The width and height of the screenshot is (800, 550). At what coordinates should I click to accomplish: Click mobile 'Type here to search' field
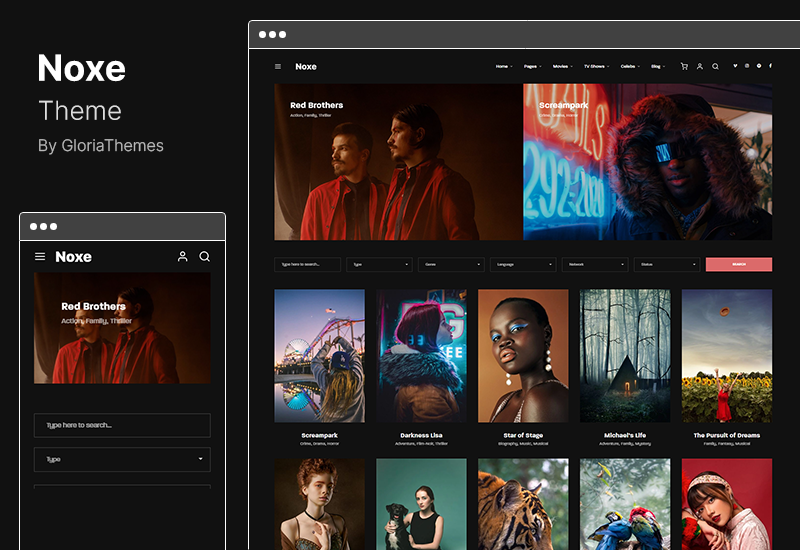(x=122, y=425)
